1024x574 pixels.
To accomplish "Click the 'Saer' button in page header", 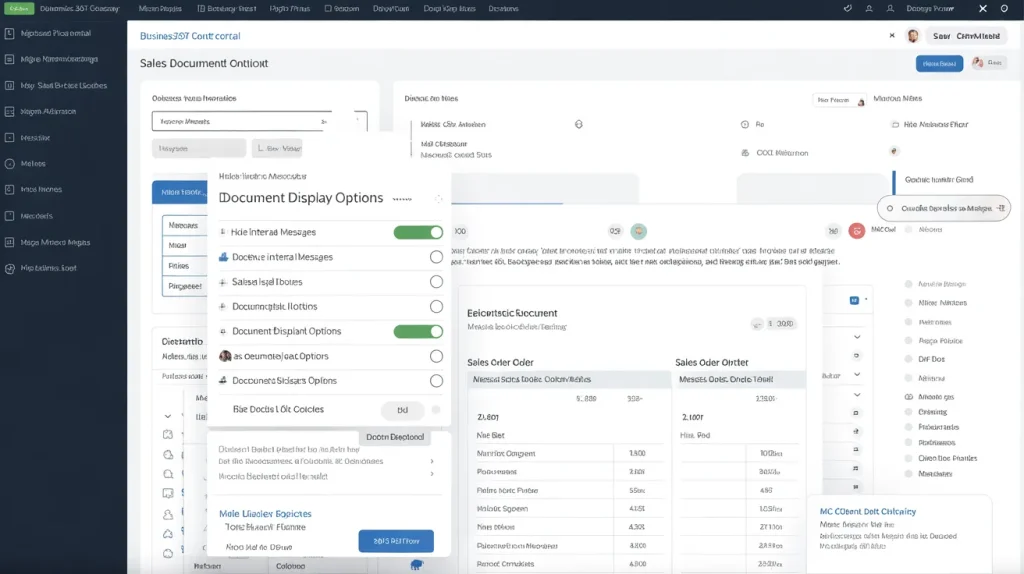I will click(966, 36).
